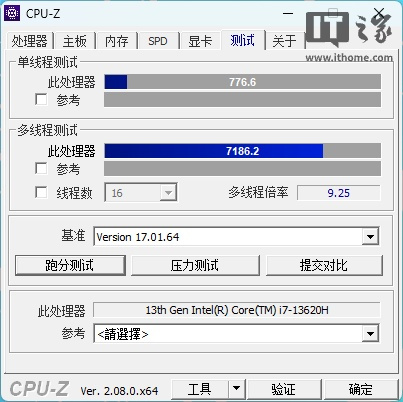Start the 跑分测试 benchmark button
The height and width of the screenshot is (402, 403).
(x=70, y=265)
